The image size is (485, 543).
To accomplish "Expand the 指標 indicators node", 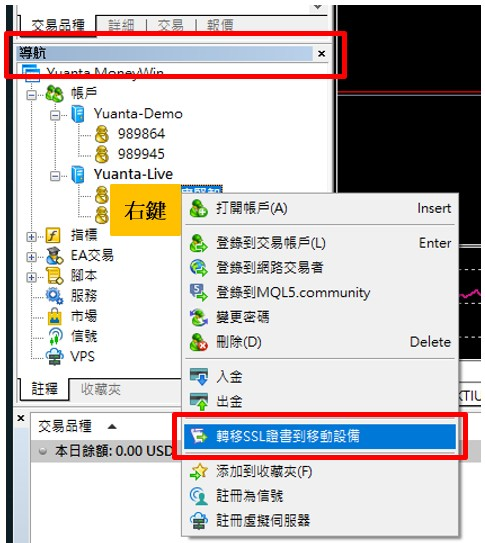I will (x=31, y=237).
